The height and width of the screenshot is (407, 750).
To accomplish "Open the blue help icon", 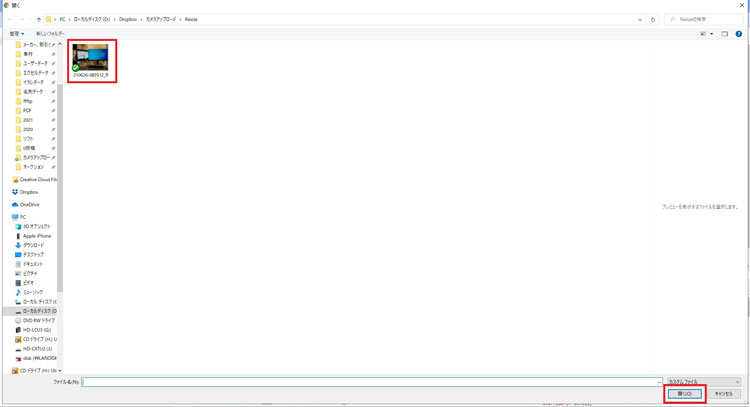I will [x=739, y=34].
